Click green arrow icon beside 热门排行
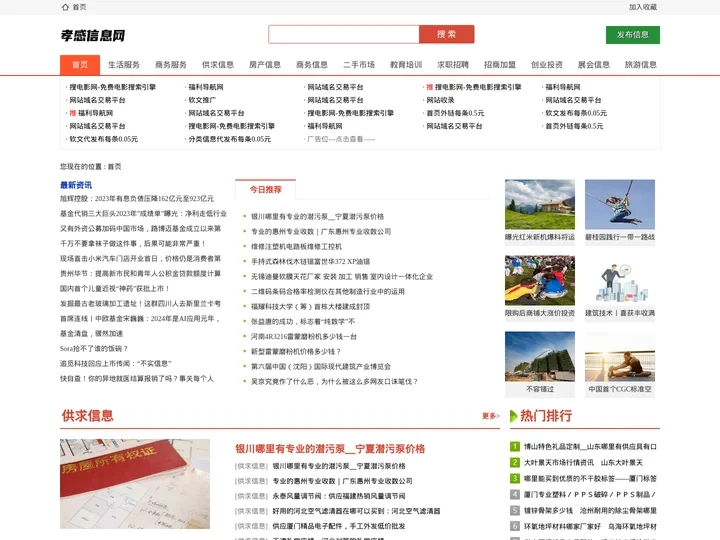 point(514,416)
